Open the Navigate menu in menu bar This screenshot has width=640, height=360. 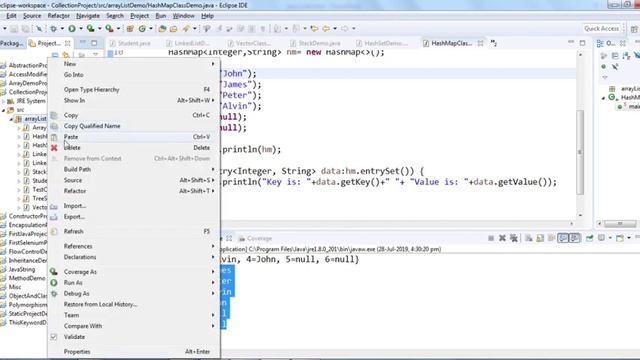coord(88,16)
